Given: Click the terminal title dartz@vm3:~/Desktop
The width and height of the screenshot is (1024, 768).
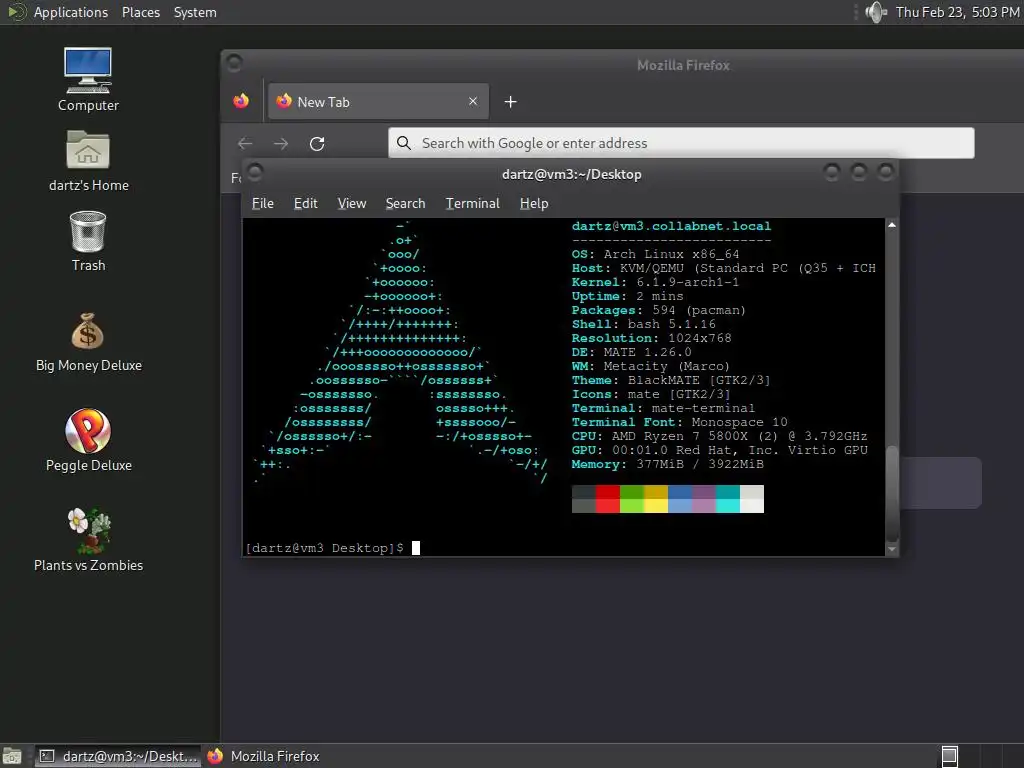Looking at the screenshot, I should tap(571, 174).
